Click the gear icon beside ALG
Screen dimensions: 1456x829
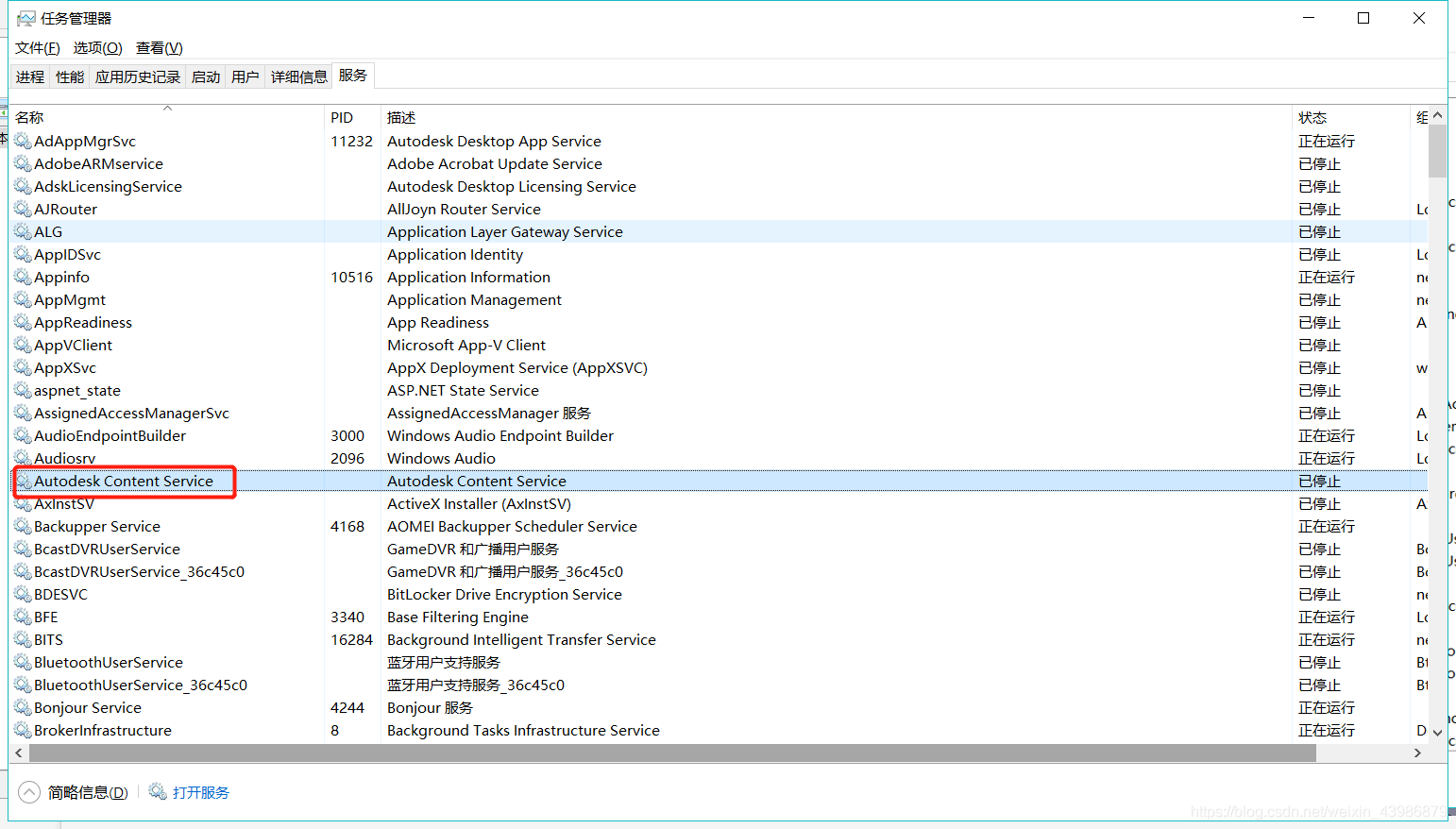(x=23, y=231)
